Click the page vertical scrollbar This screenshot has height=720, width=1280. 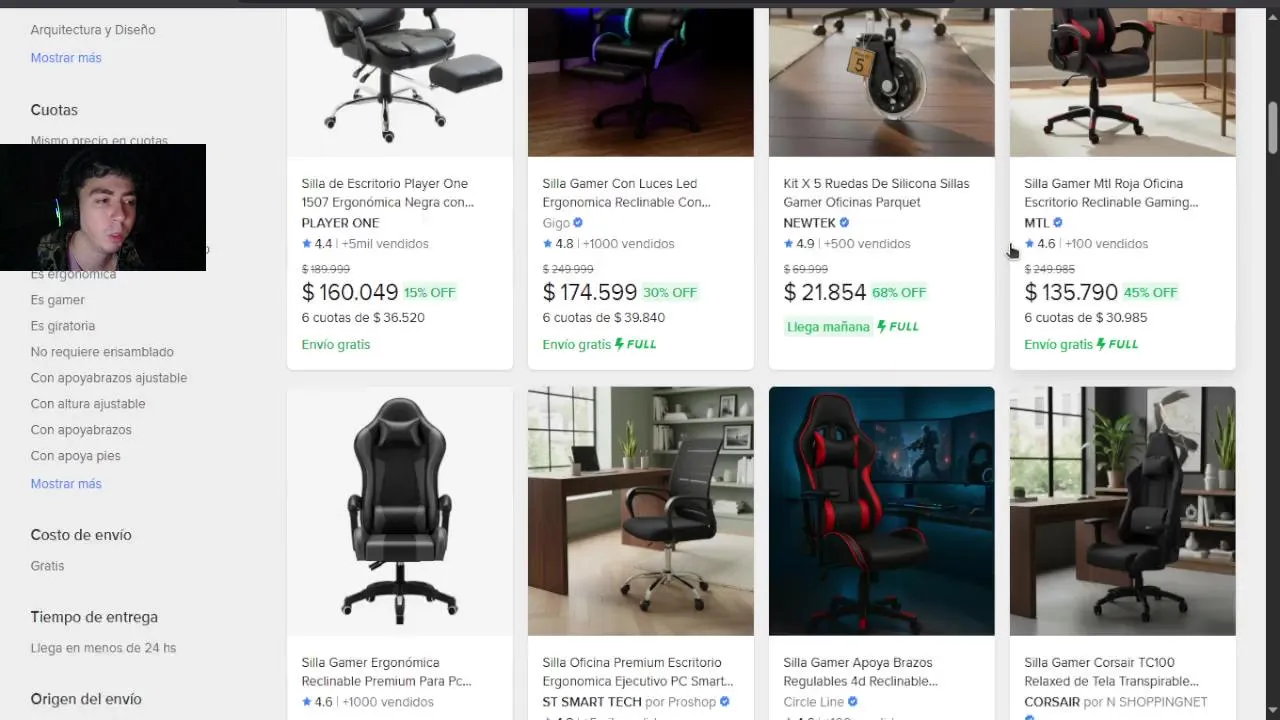click(1273, 128)
